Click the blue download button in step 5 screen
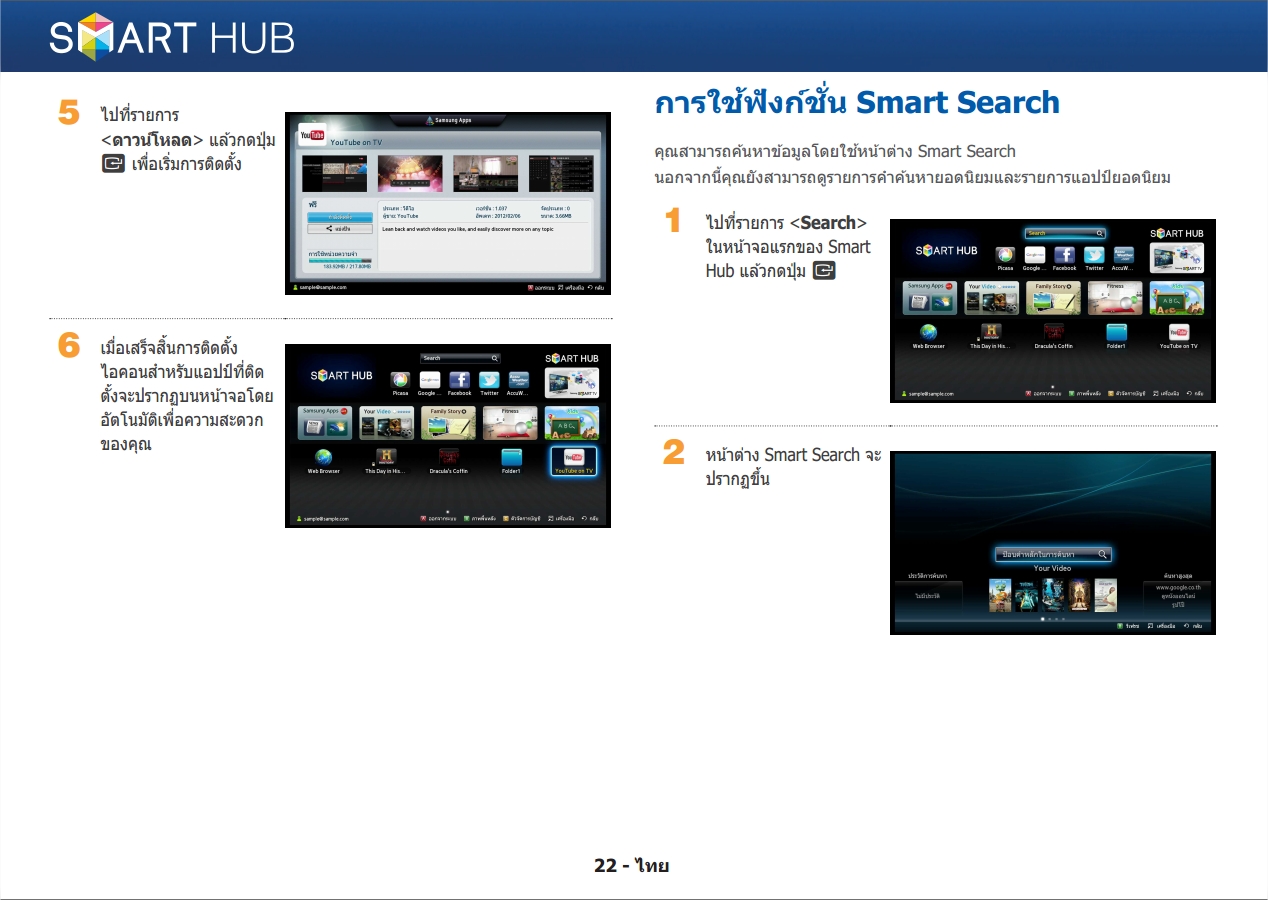Image resolution: width=1268 pixels, height=900 pixels. coord(340,216)
